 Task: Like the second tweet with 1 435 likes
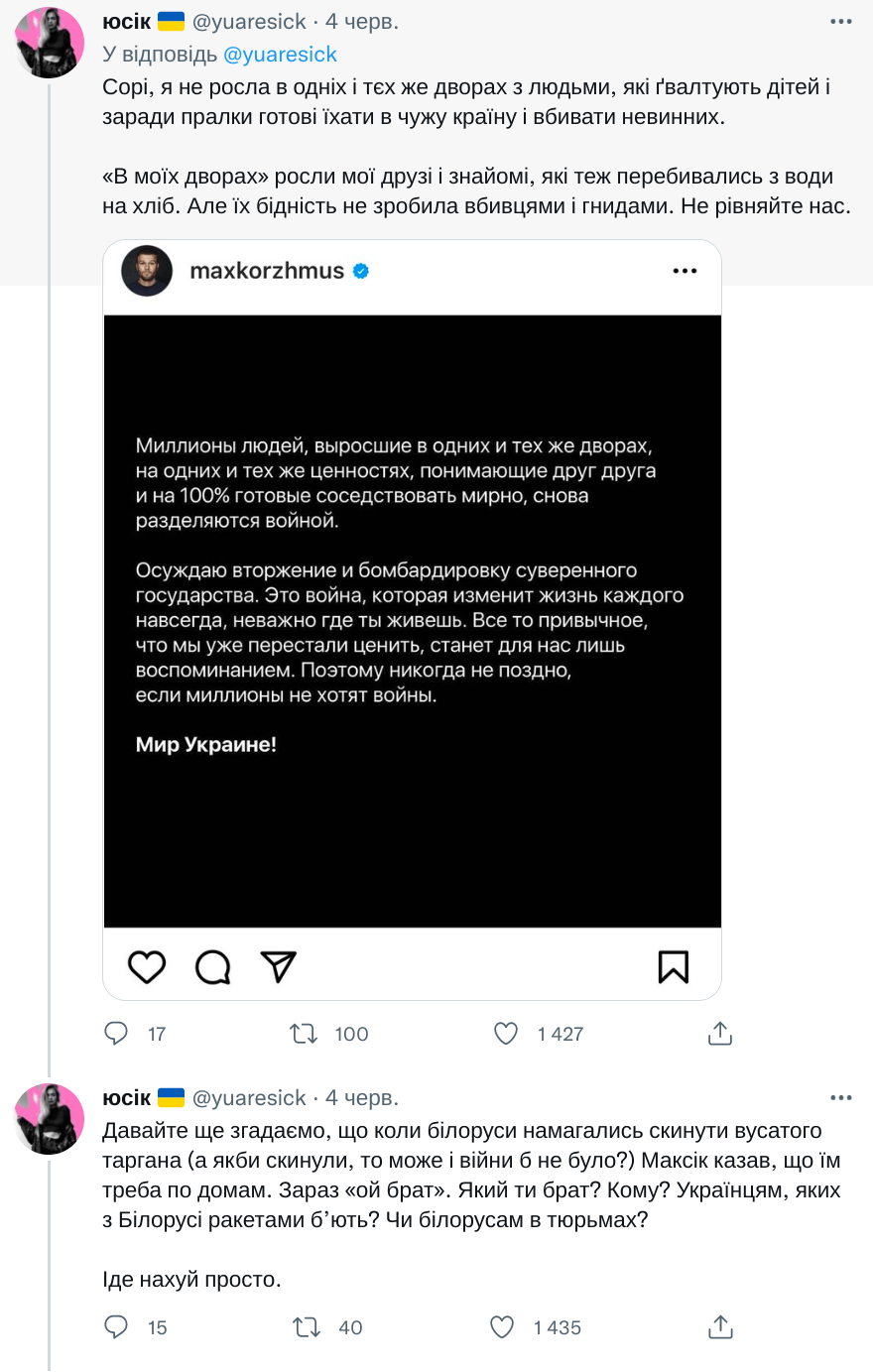(x=503, y=1327)
